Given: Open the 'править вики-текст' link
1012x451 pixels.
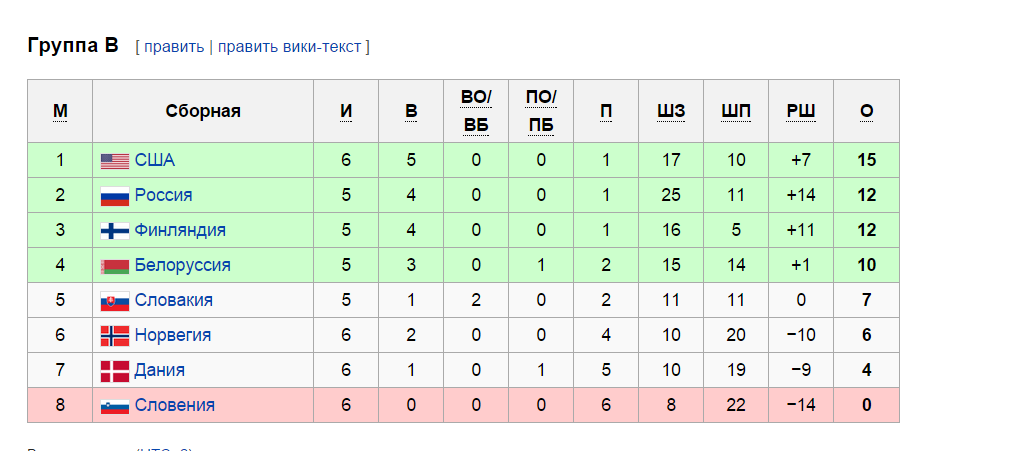Looking at the screenshot, I should pos(289,47).
